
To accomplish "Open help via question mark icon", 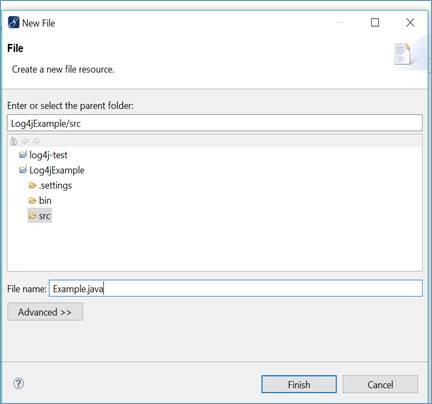I will click(19, 383).
